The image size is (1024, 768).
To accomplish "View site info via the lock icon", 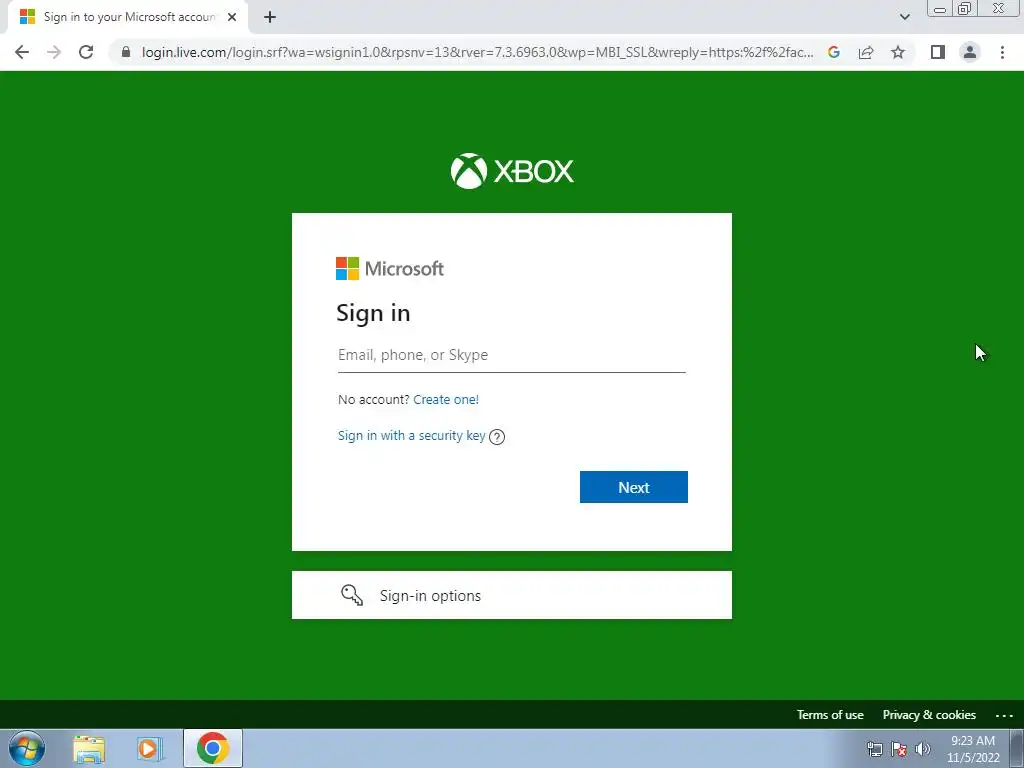I will coord(126,52).
